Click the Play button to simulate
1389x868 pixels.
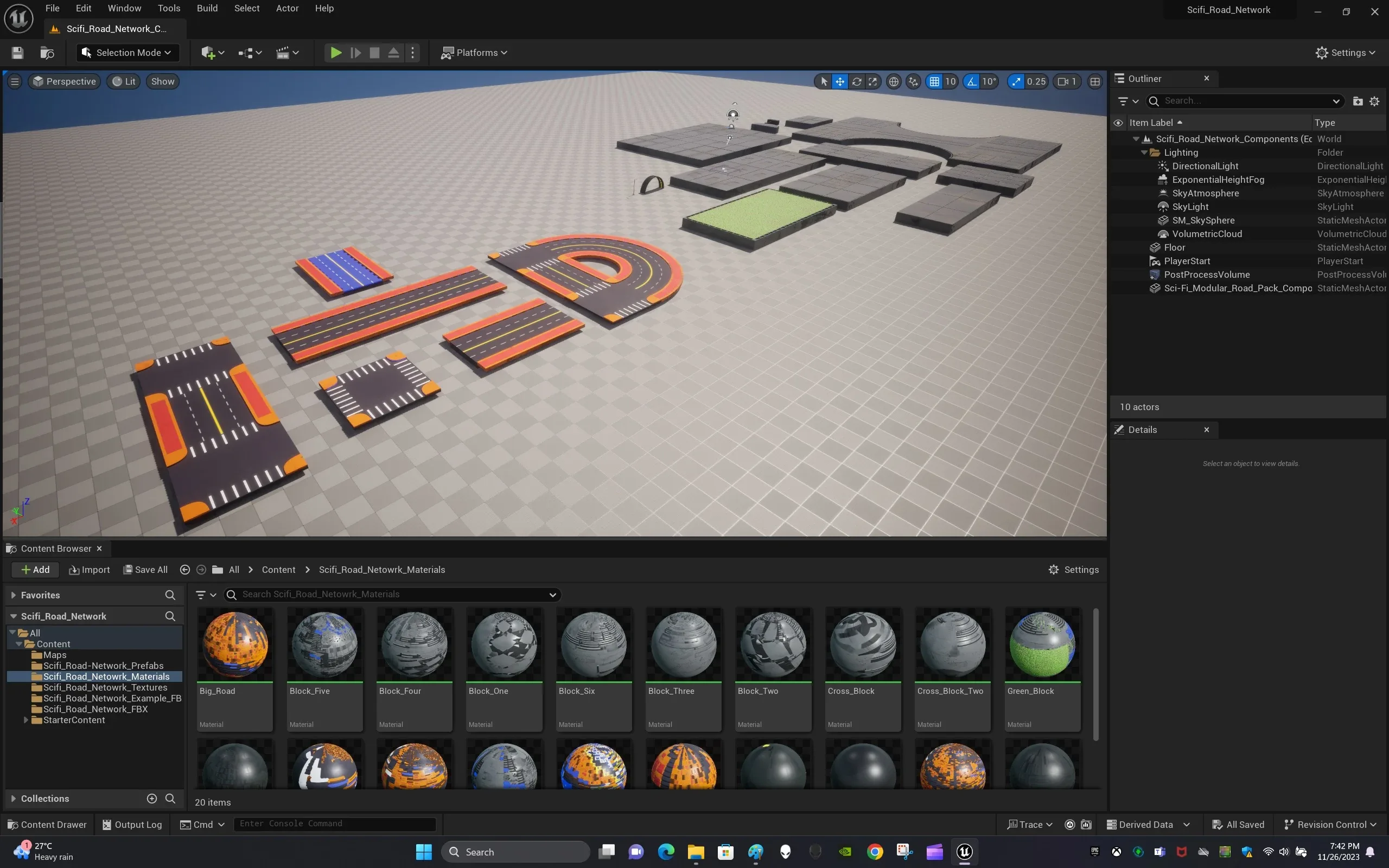pos(335,52)
